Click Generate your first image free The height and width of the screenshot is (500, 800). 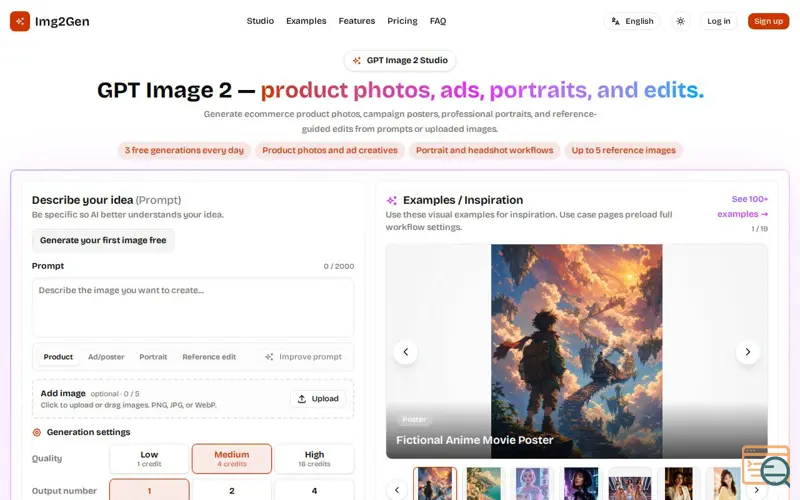tap(103, 240)
